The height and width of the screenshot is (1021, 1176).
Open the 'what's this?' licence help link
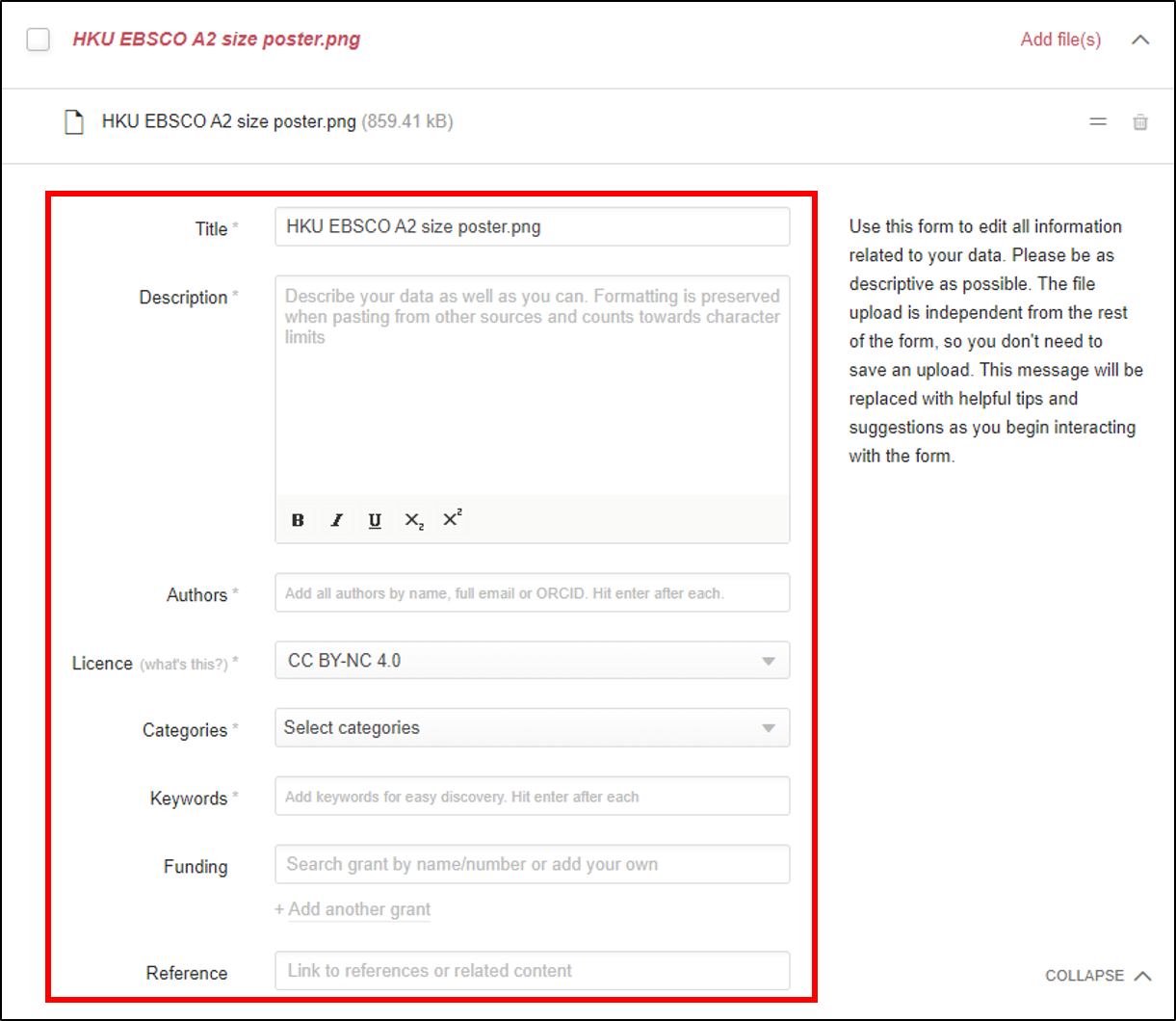tap(184, 665)
